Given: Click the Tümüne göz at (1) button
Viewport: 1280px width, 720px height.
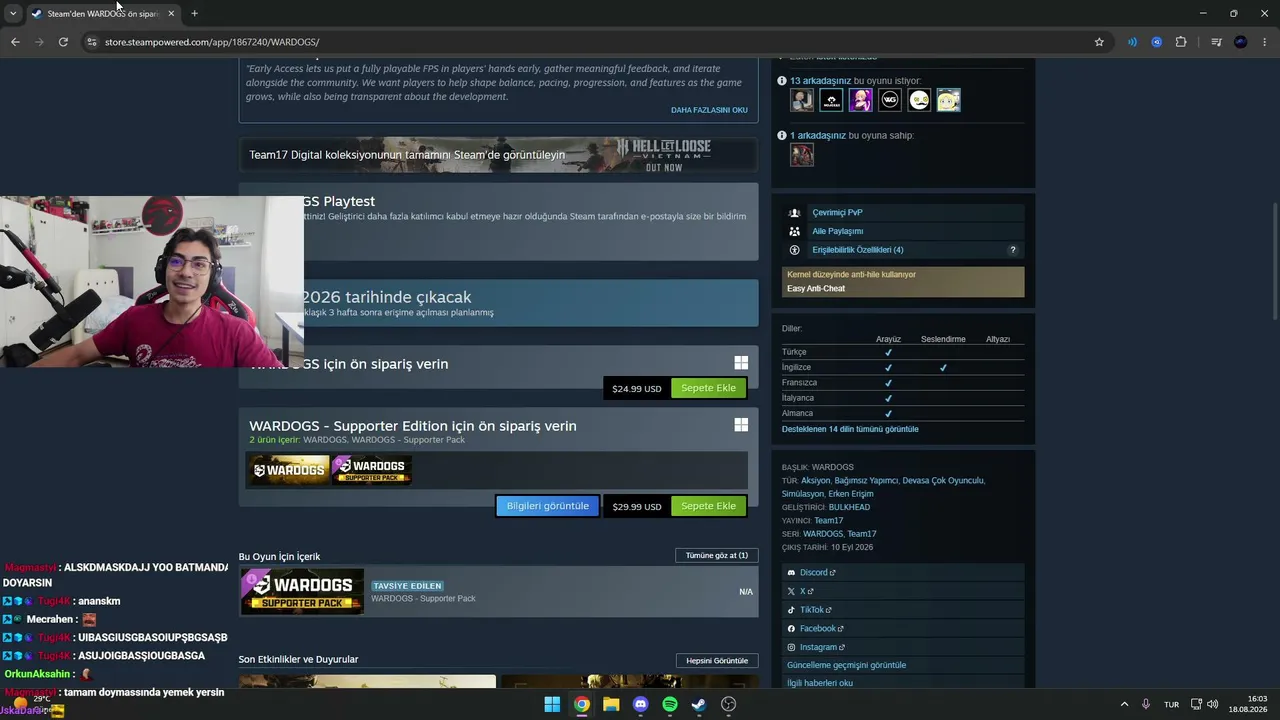Looking at the screenshot, I should [x=717, y=555].
